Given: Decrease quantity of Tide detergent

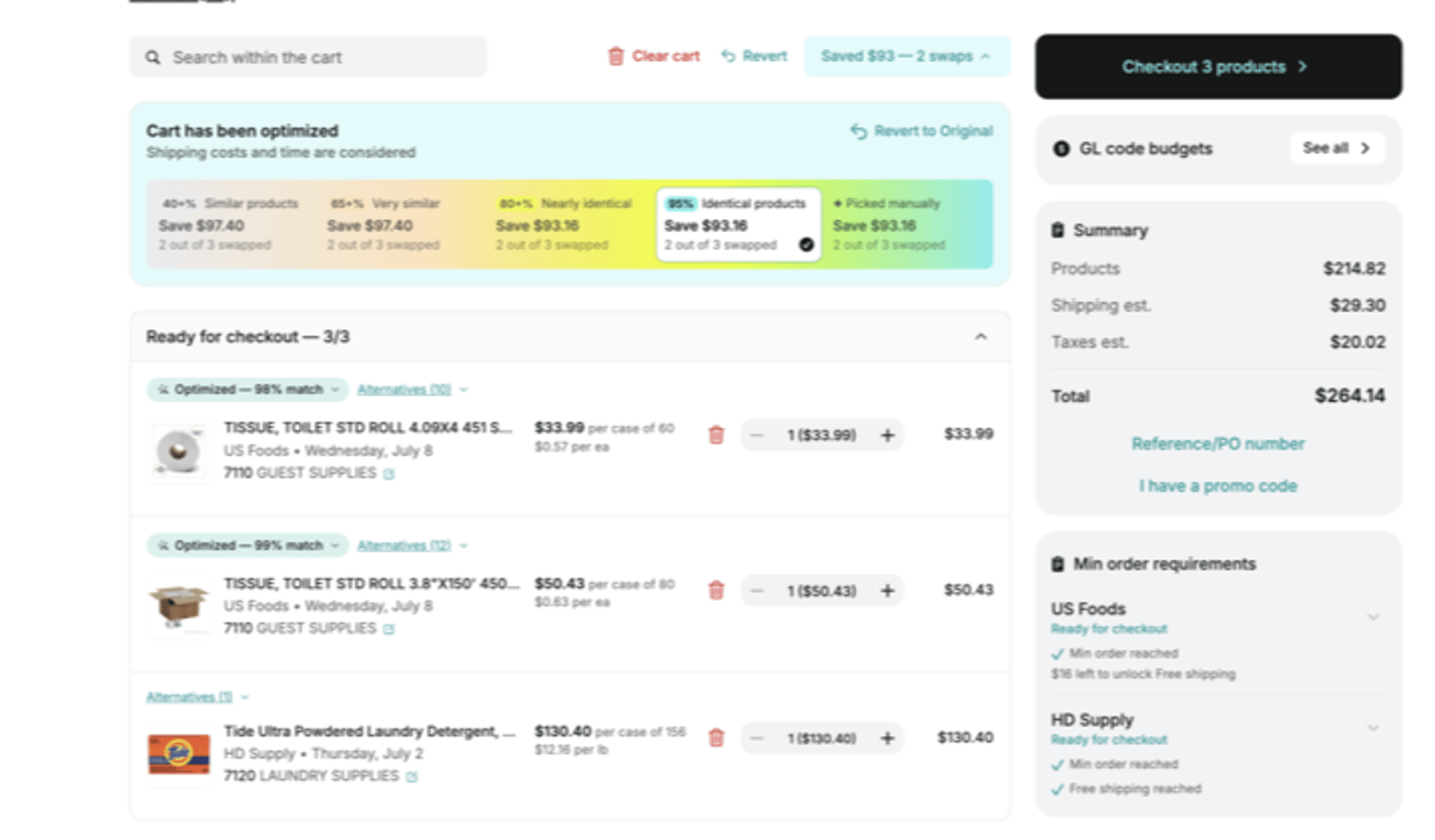Looking at the screenshot, I should click(757, 738).
